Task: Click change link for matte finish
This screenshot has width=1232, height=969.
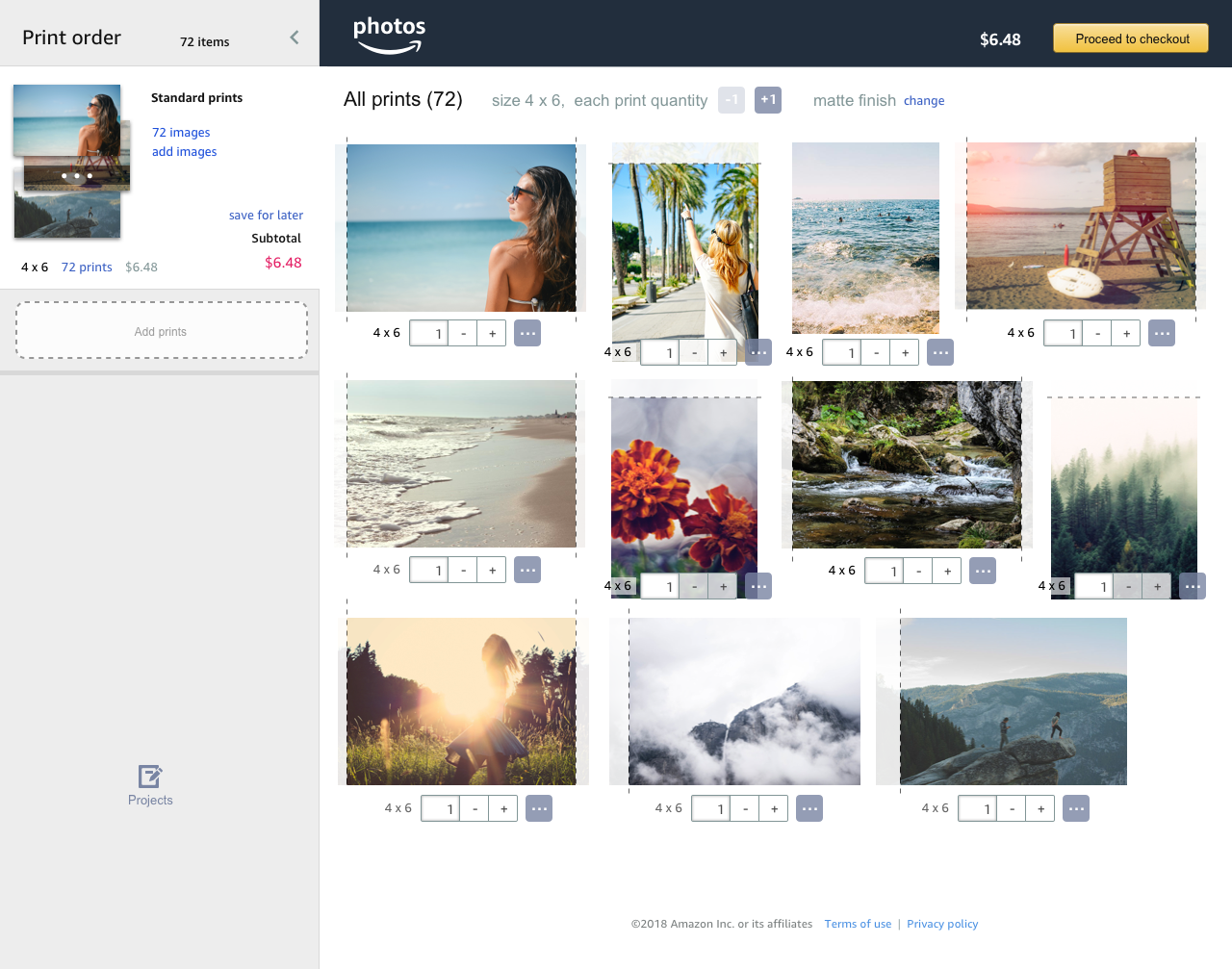Action: 924,101
